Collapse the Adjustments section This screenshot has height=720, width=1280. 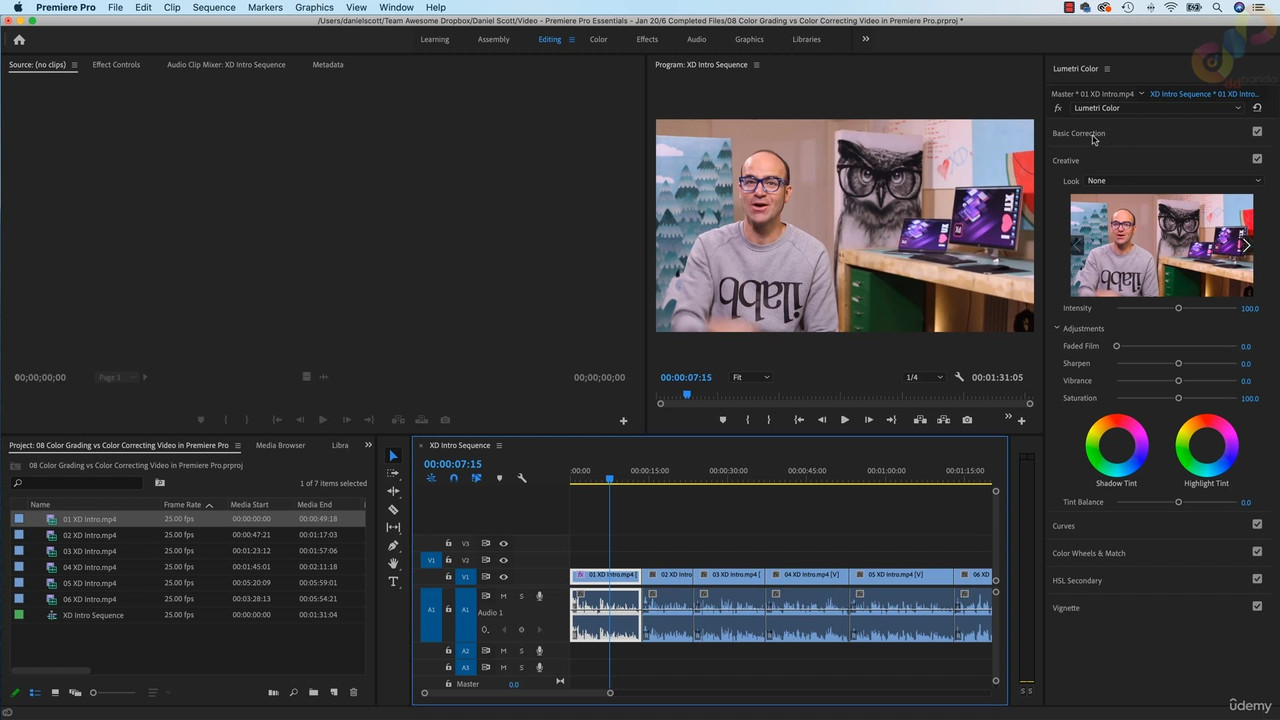point(1057,328)
